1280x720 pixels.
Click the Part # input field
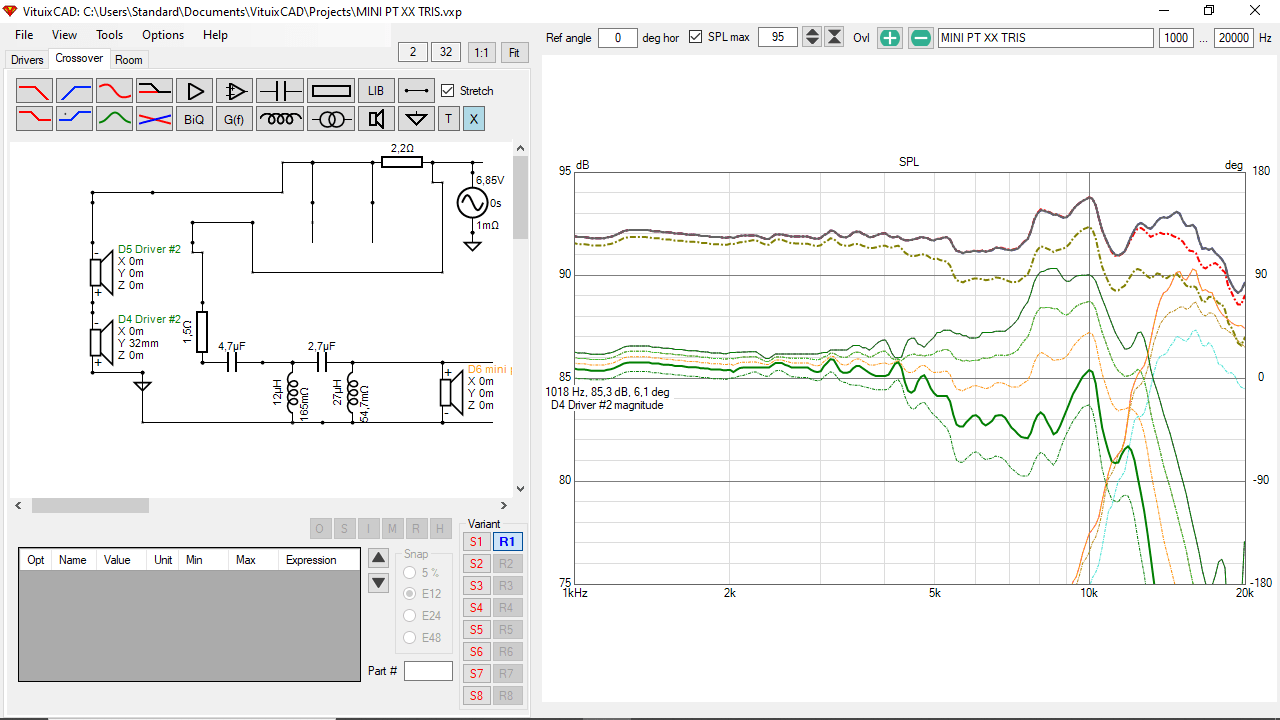click(428, 671)
